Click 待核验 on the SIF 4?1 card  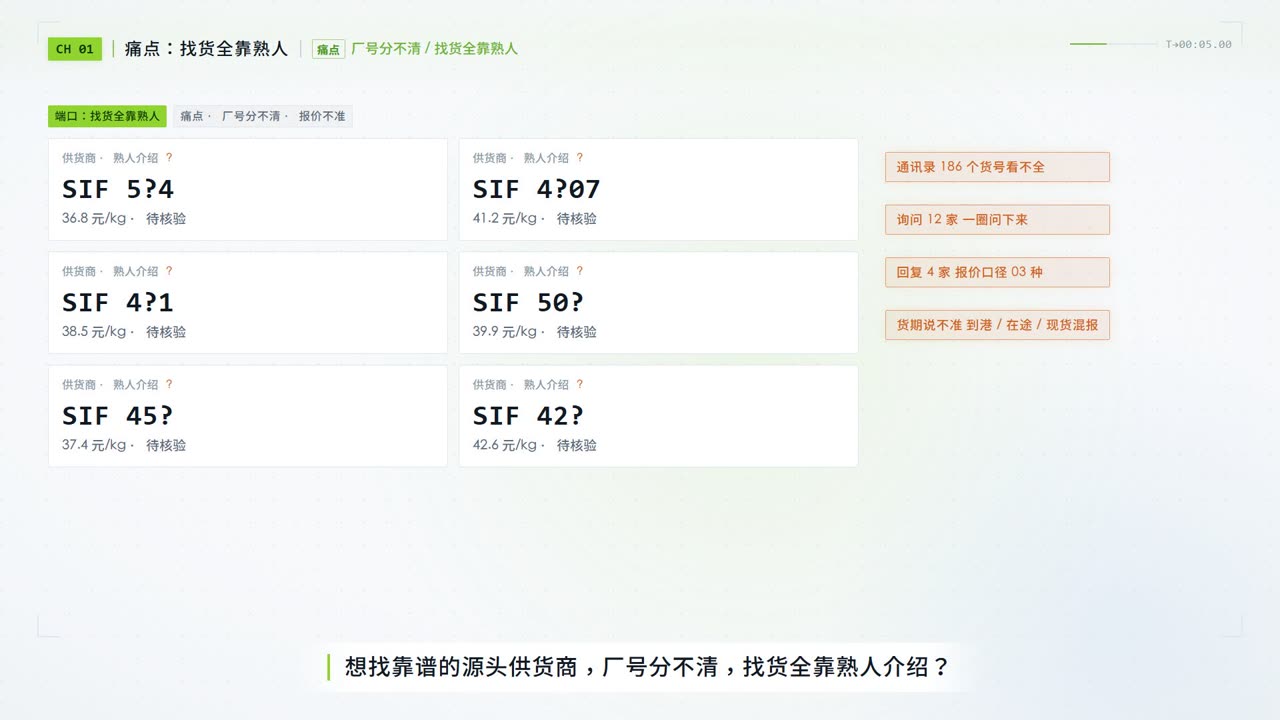click(166, 332)
